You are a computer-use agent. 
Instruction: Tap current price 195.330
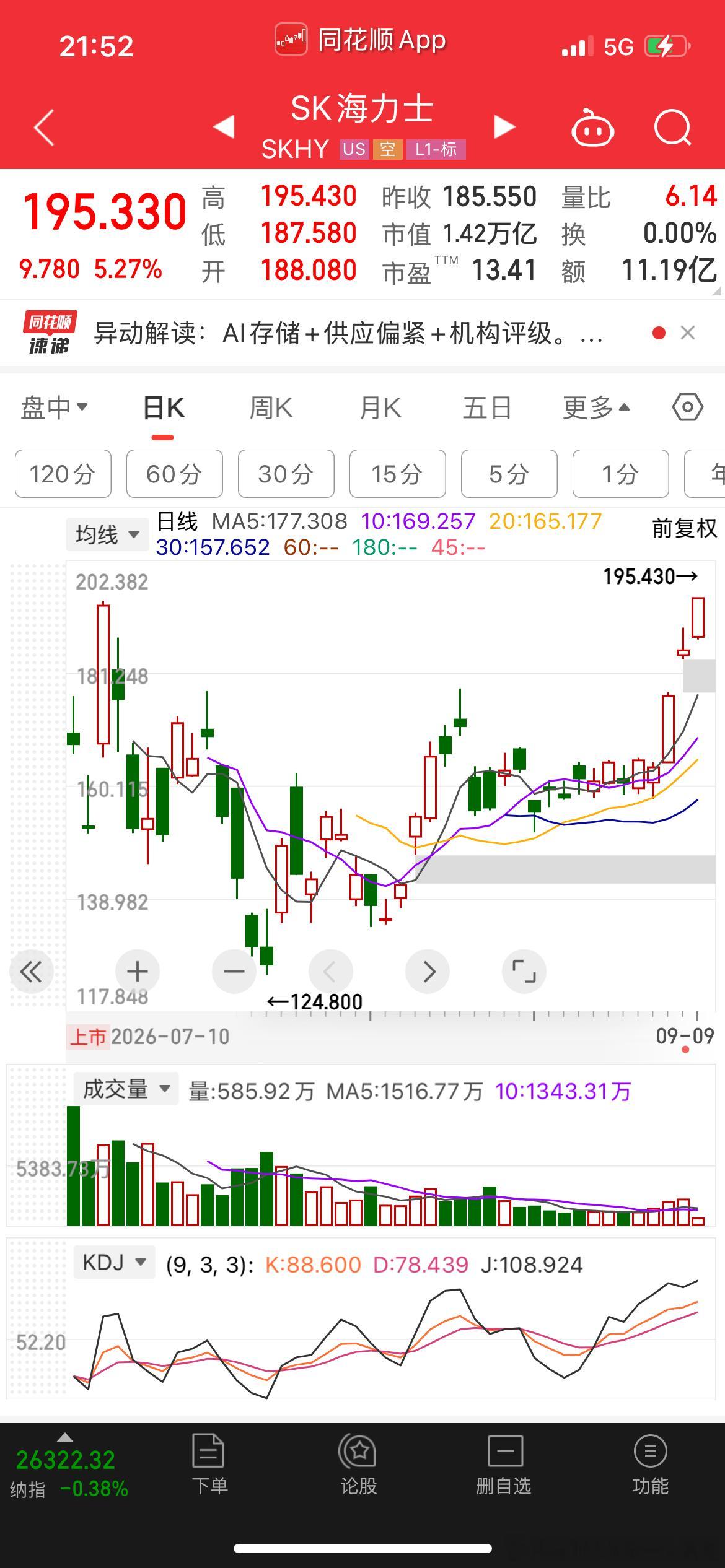(x=105, y=212)
